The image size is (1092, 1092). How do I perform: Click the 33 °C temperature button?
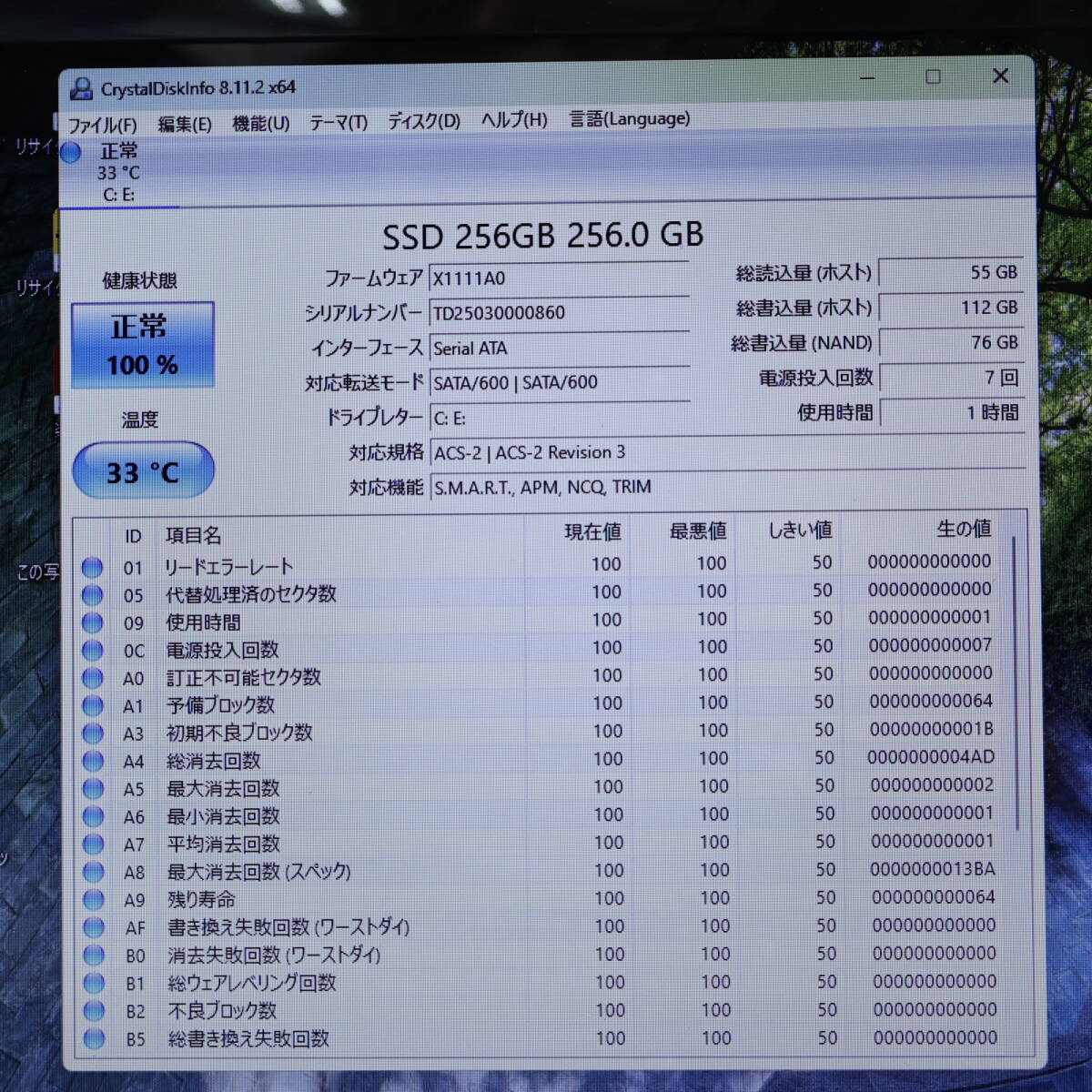pos(143,471)
